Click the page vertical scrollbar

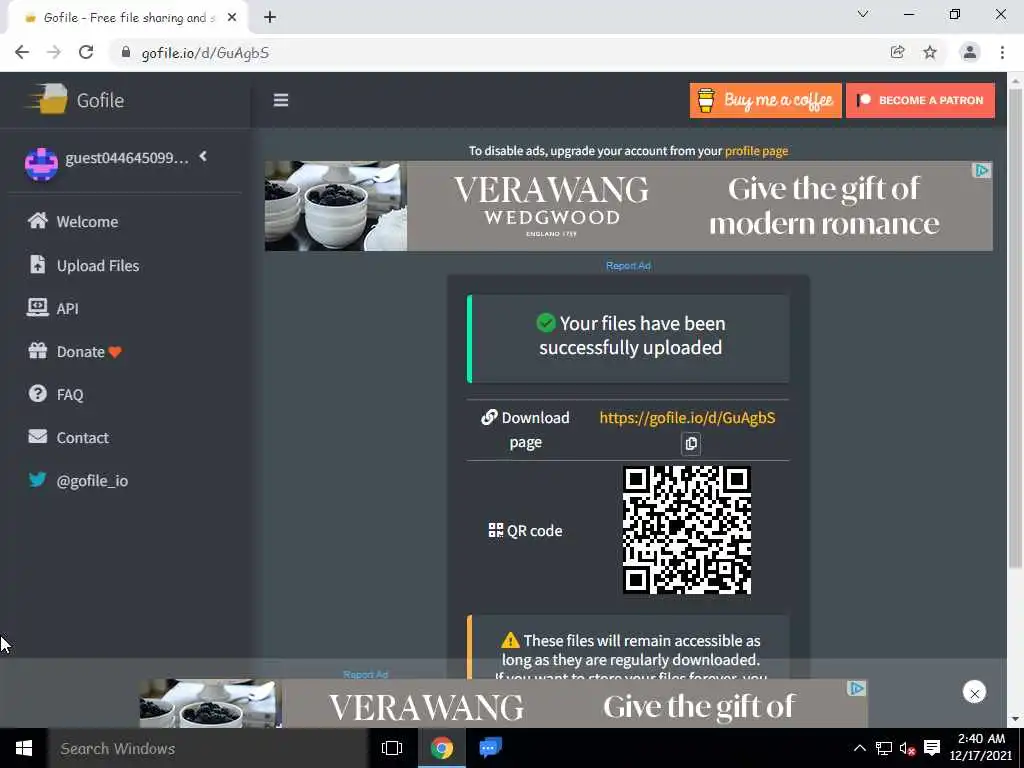(x=1015, y=330)
